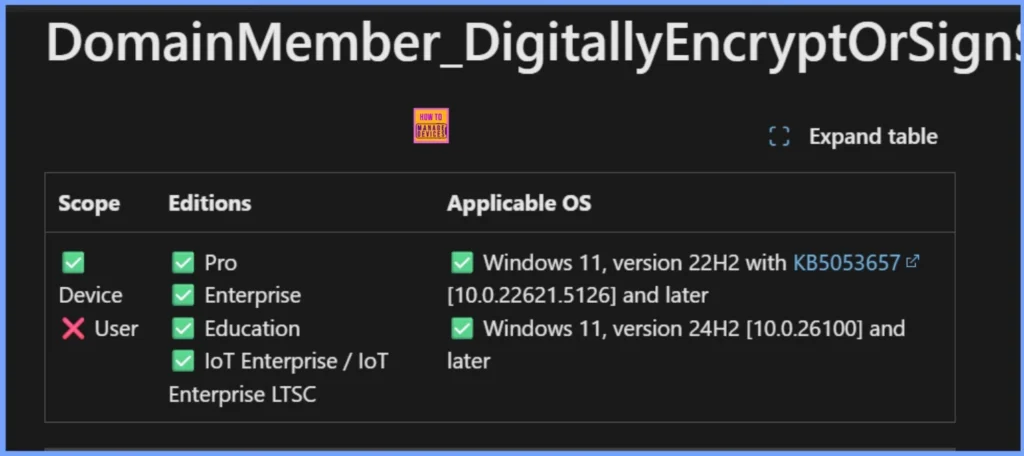Click the Windows 11 24H2 check mark
1024x456 pixels.
point(462,329)
